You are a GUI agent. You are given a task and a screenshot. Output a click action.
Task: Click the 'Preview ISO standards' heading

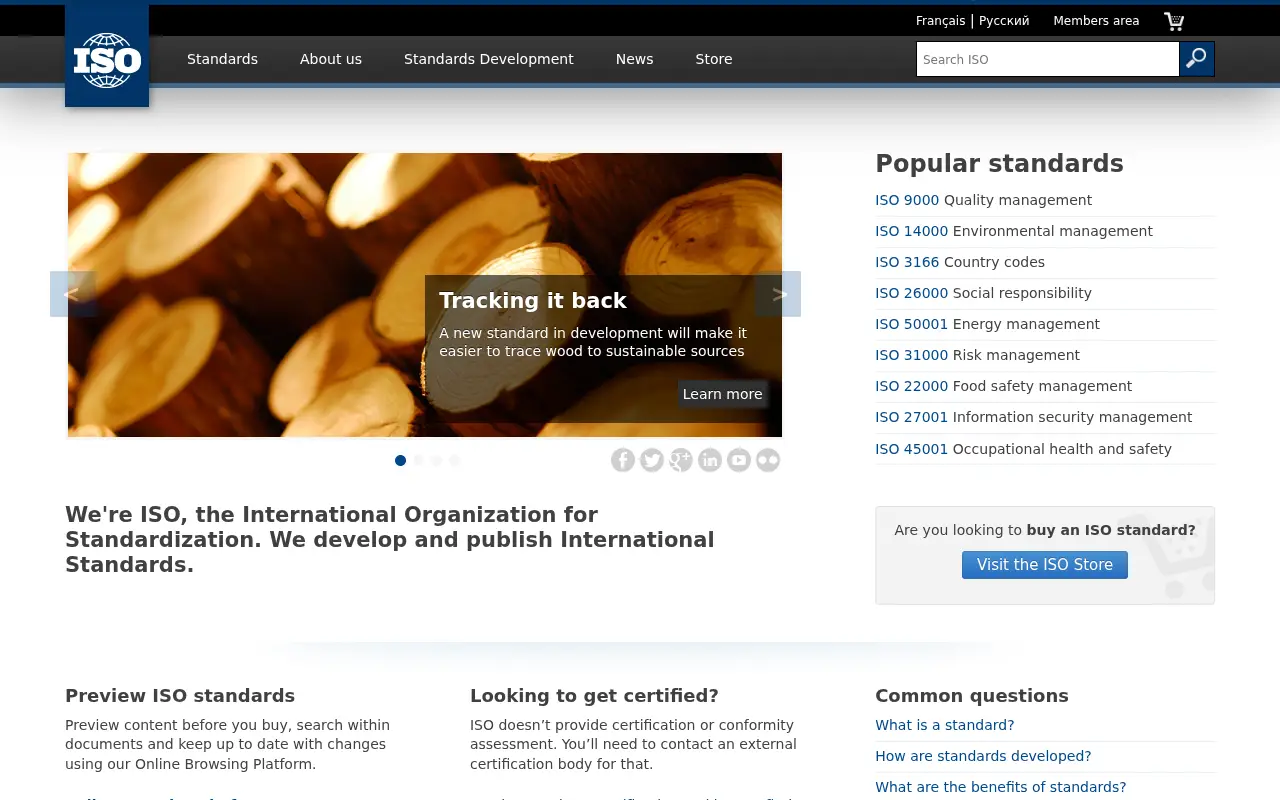coord(180,696)
